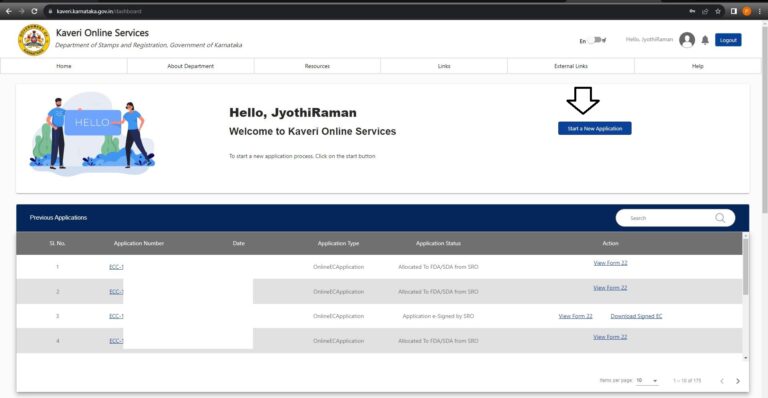
Task: Click the site padlock icon
Action: (50, 11)
